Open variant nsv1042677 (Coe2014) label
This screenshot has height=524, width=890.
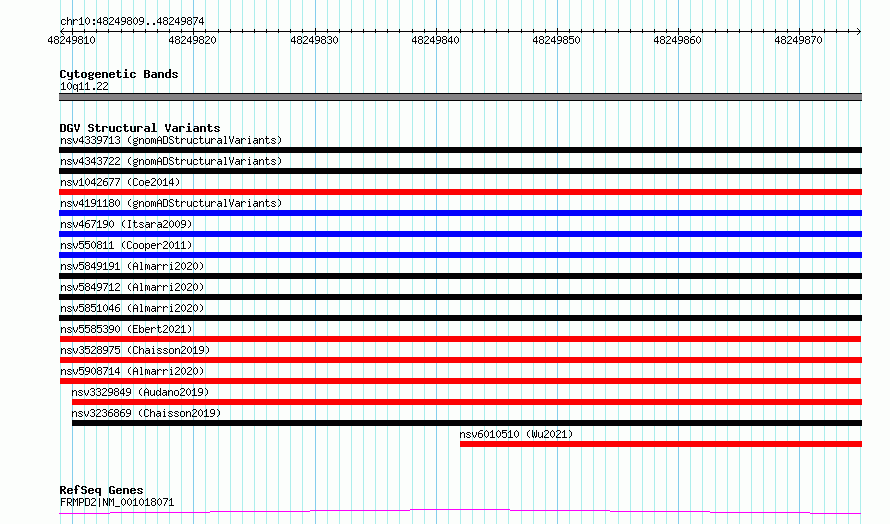pos(120,182)
